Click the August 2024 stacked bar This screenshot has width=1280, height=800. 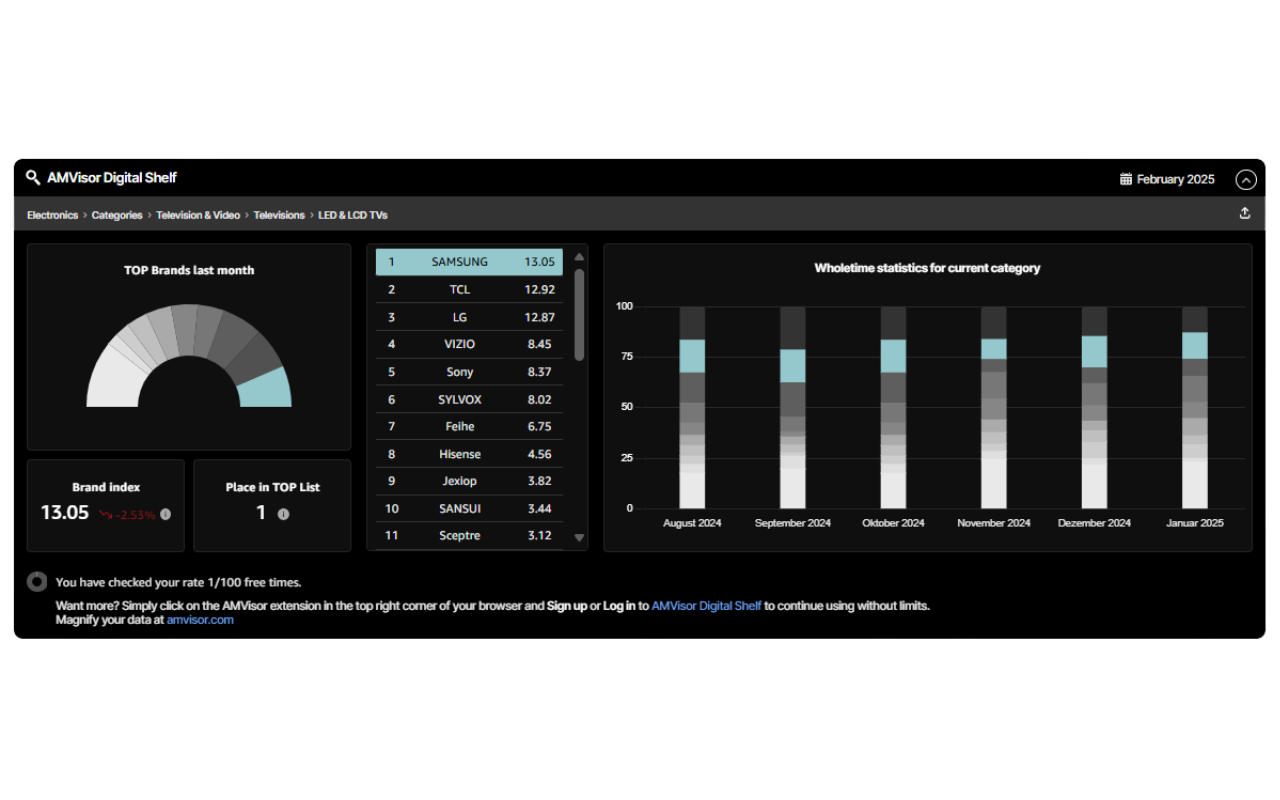[692, 408]
